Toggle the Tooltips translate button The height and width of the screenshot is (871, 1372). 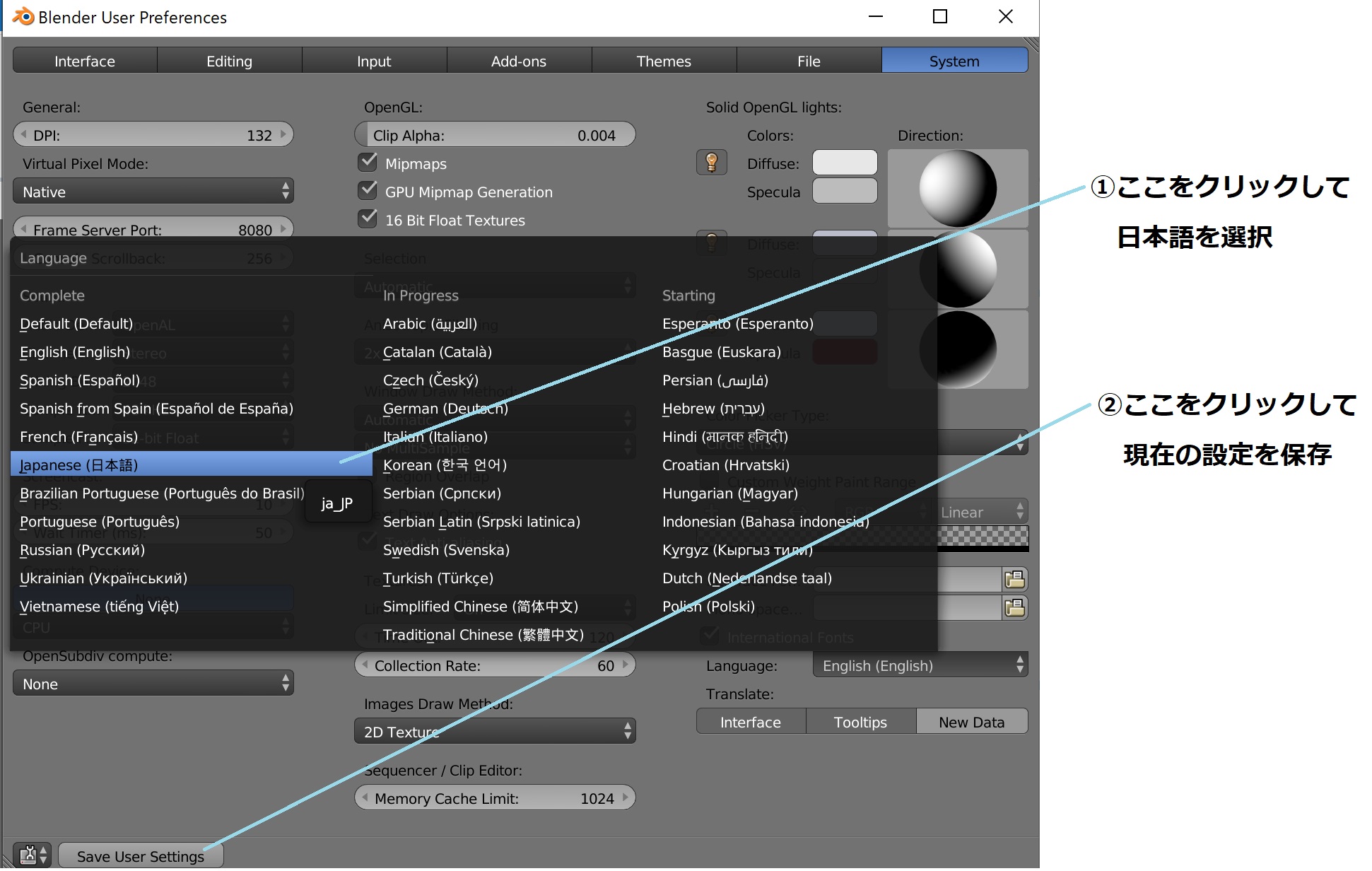point(860,722)
